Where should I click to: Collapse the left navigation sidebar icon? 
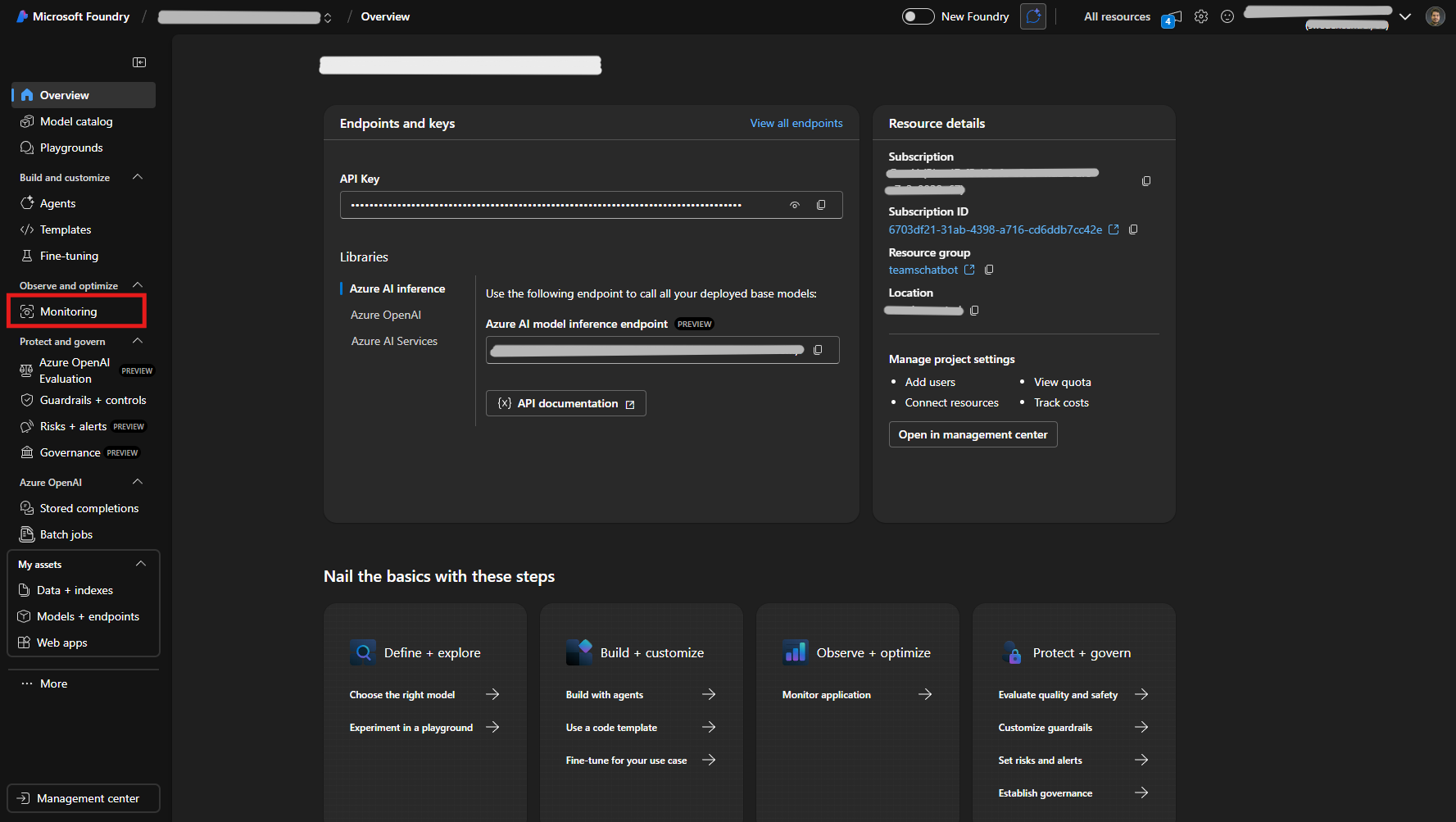pyautogui.click(x=139, y=62)
